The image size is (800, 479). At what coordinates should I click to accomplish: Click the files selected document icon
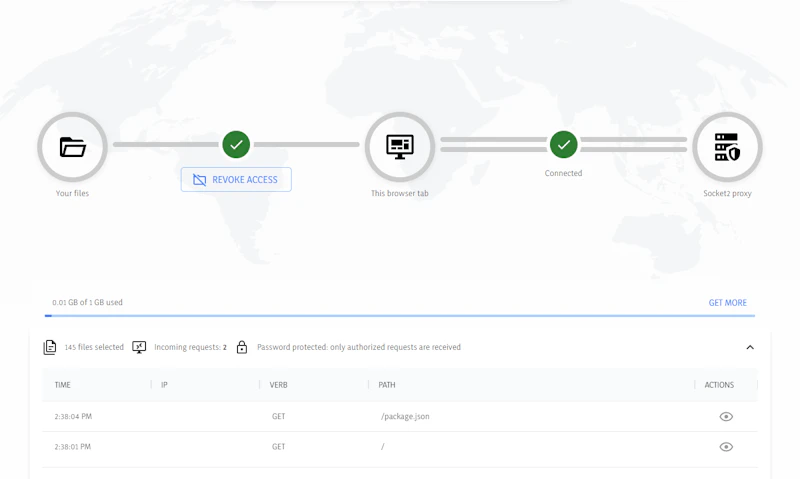pyautogui.click(x=49, y=347)
